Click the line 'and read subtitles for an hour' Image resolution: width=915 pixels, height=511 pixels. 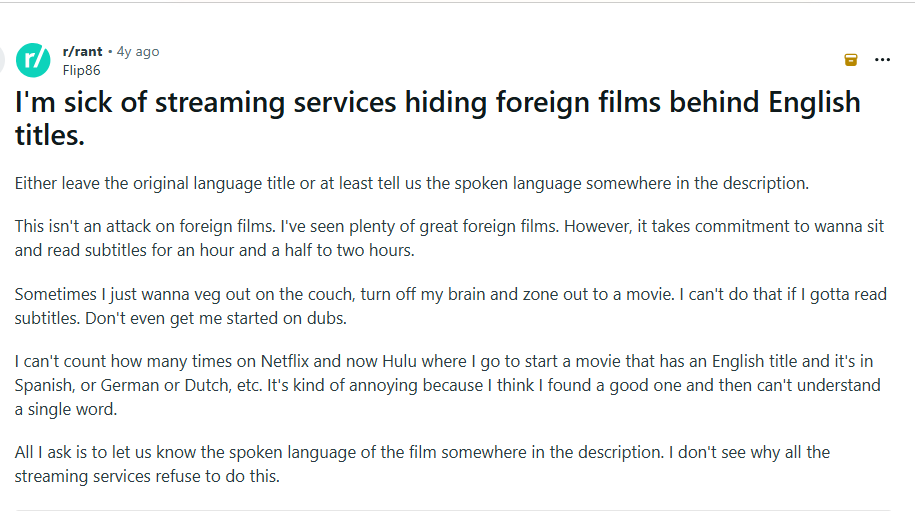214,250
